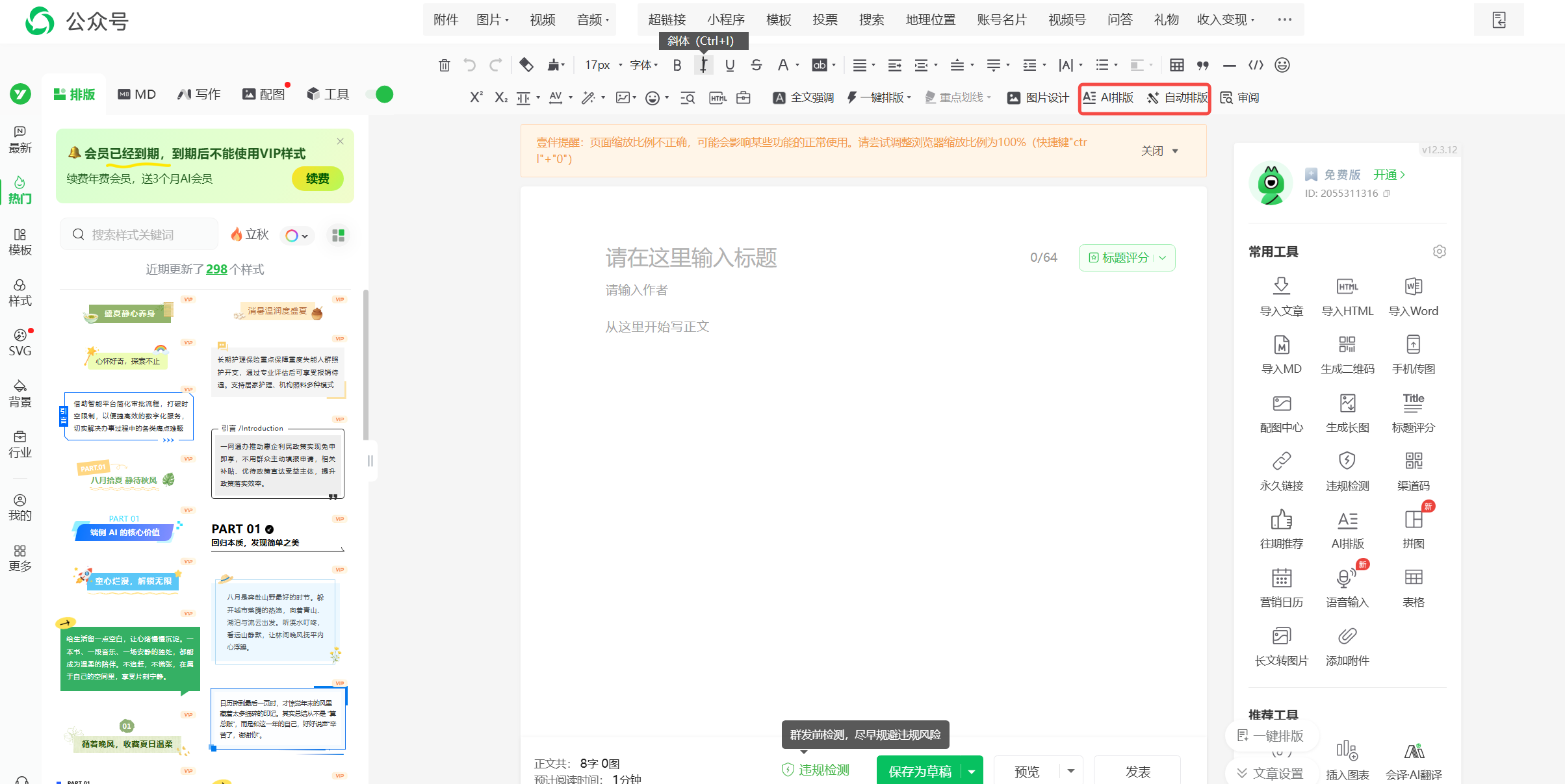Toggle bold formatting in toolbar
This screenshot has height=784, width=1565.
click(677, 65)
